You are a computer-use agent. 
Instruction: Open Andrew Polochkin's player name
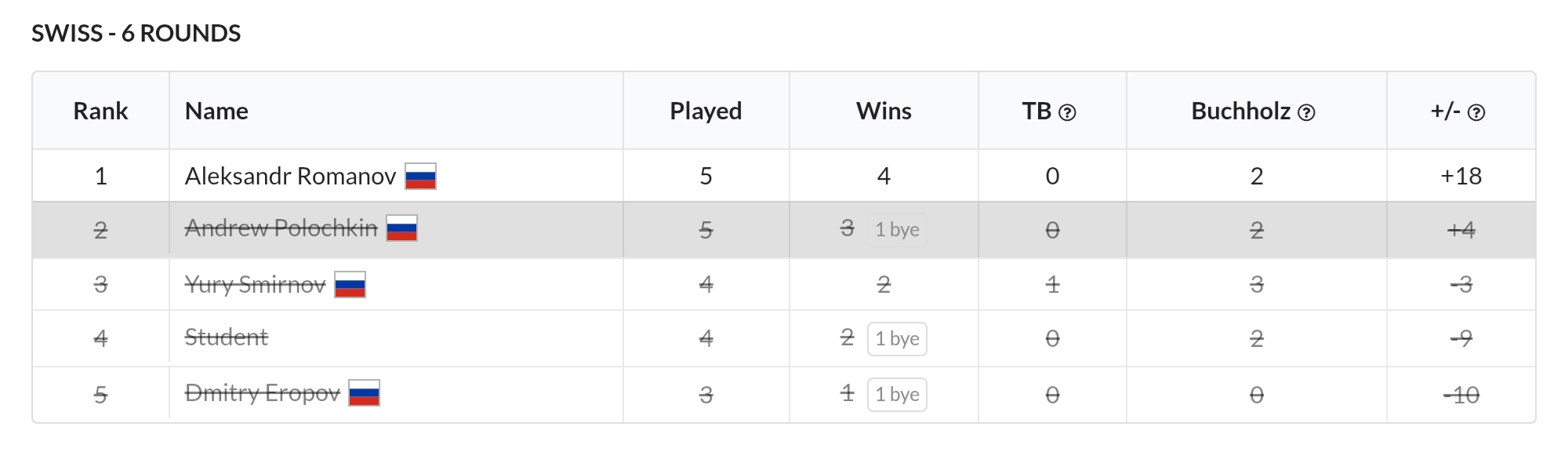[x=281, y=228]
